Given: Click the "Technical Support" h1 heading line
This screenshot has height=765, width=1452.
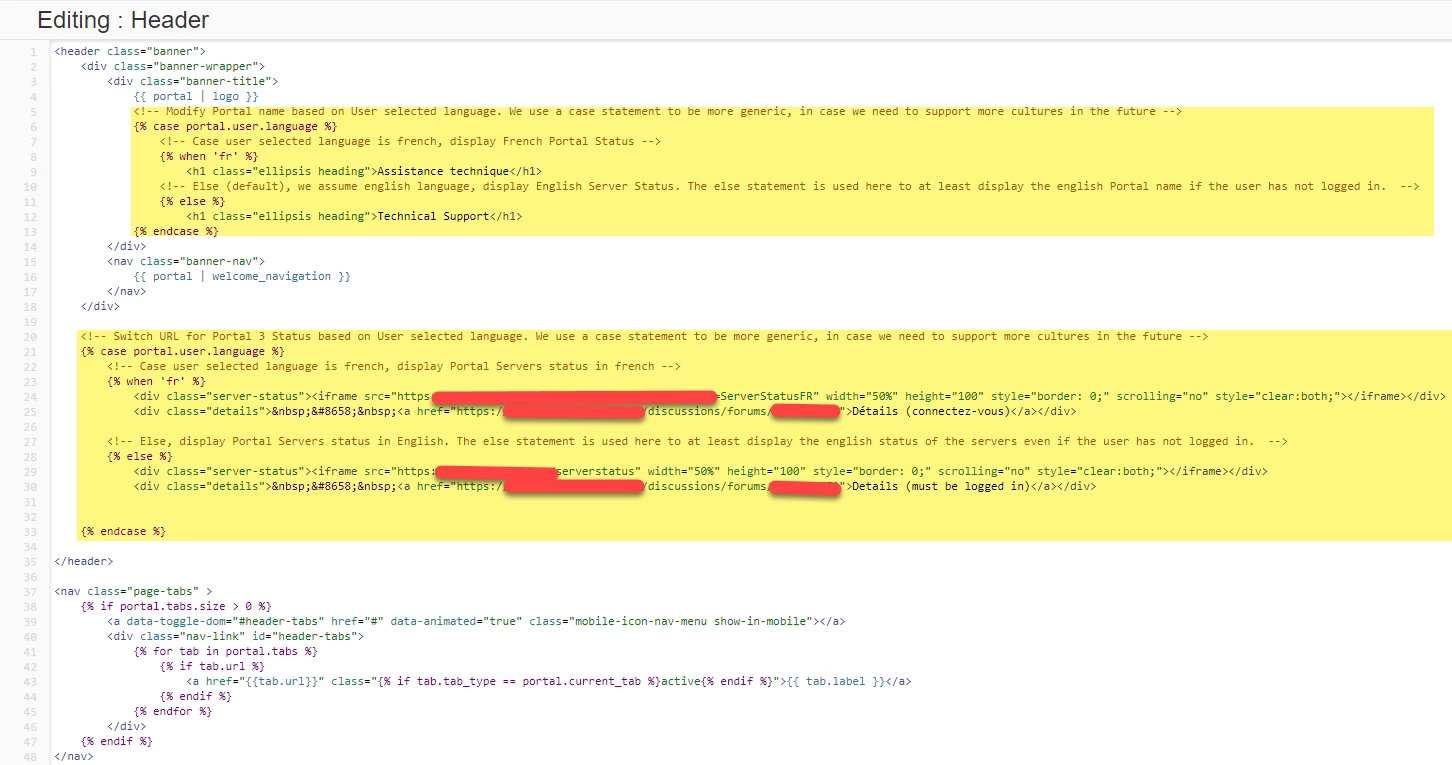Looking at the screenshot, I should point(354,216).
